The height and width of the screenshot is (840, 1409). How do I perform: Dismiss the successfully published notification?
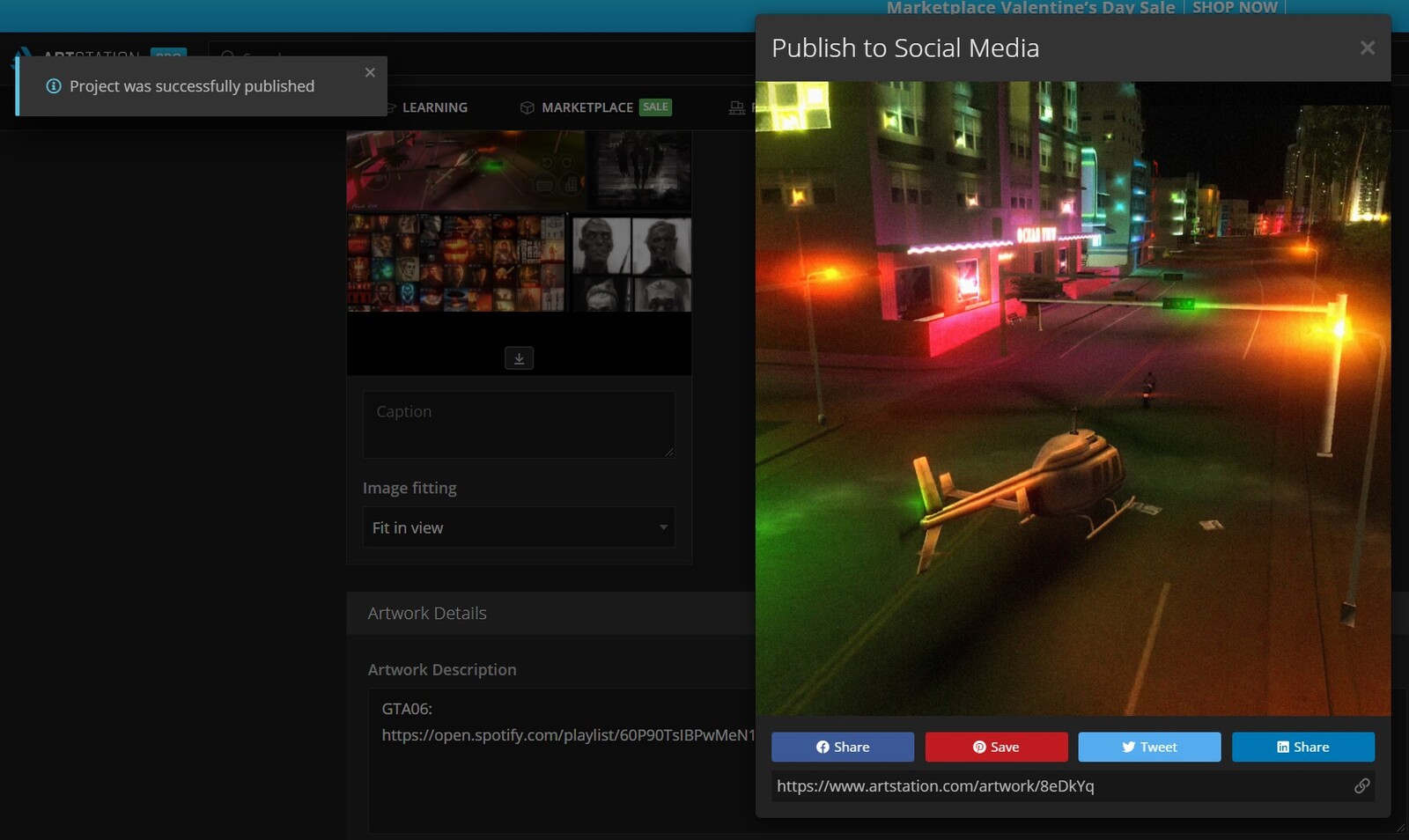370,72
